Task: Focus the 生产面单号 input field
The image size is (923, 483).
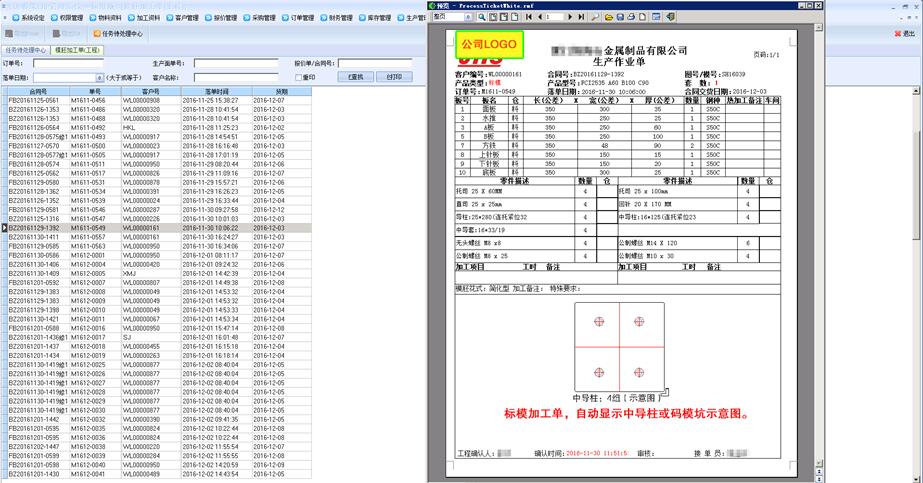Action: tap(236, 63)
